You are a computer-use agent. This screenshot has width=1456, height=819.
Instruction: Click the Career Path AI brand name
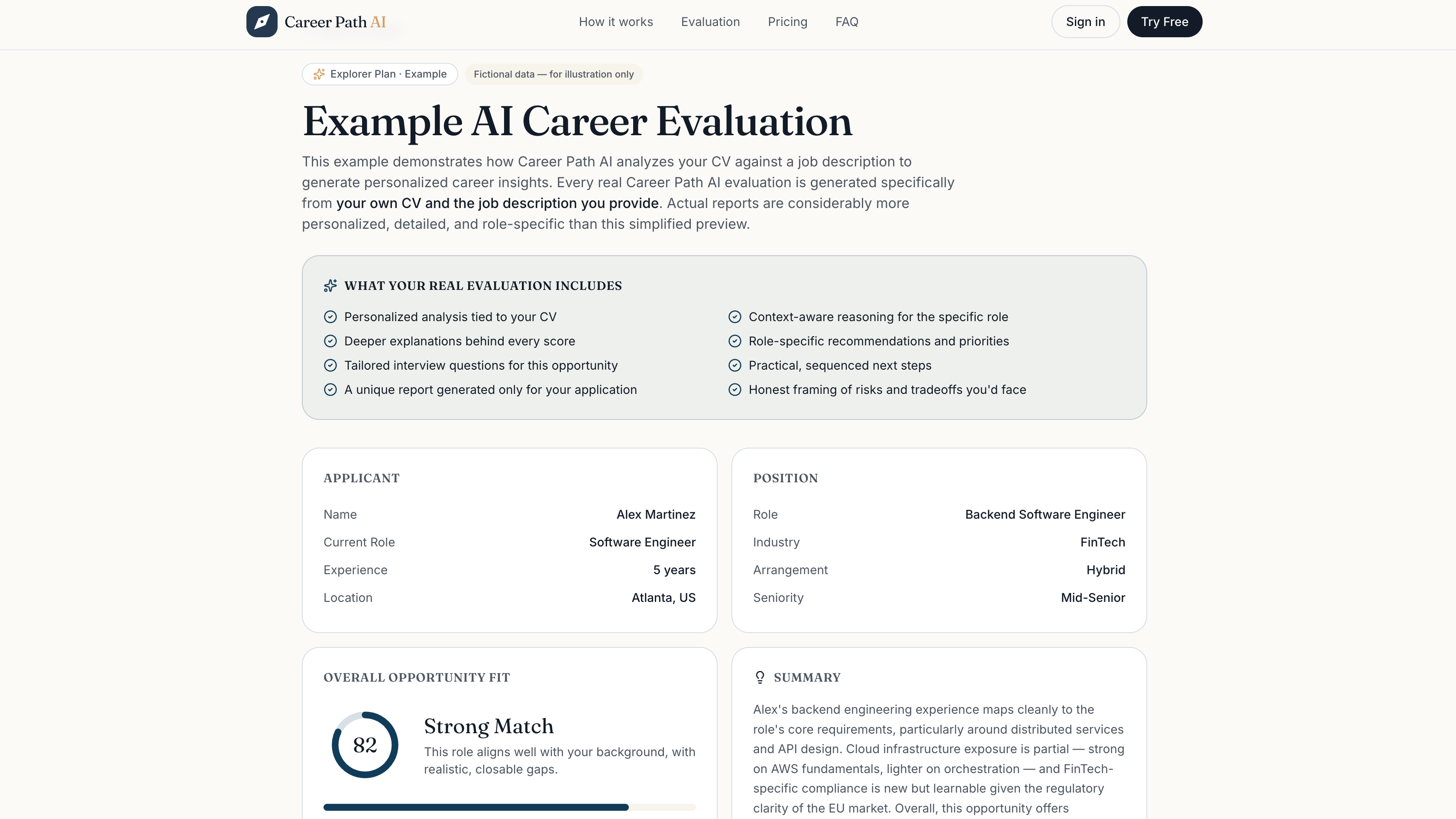pos(335,22)
